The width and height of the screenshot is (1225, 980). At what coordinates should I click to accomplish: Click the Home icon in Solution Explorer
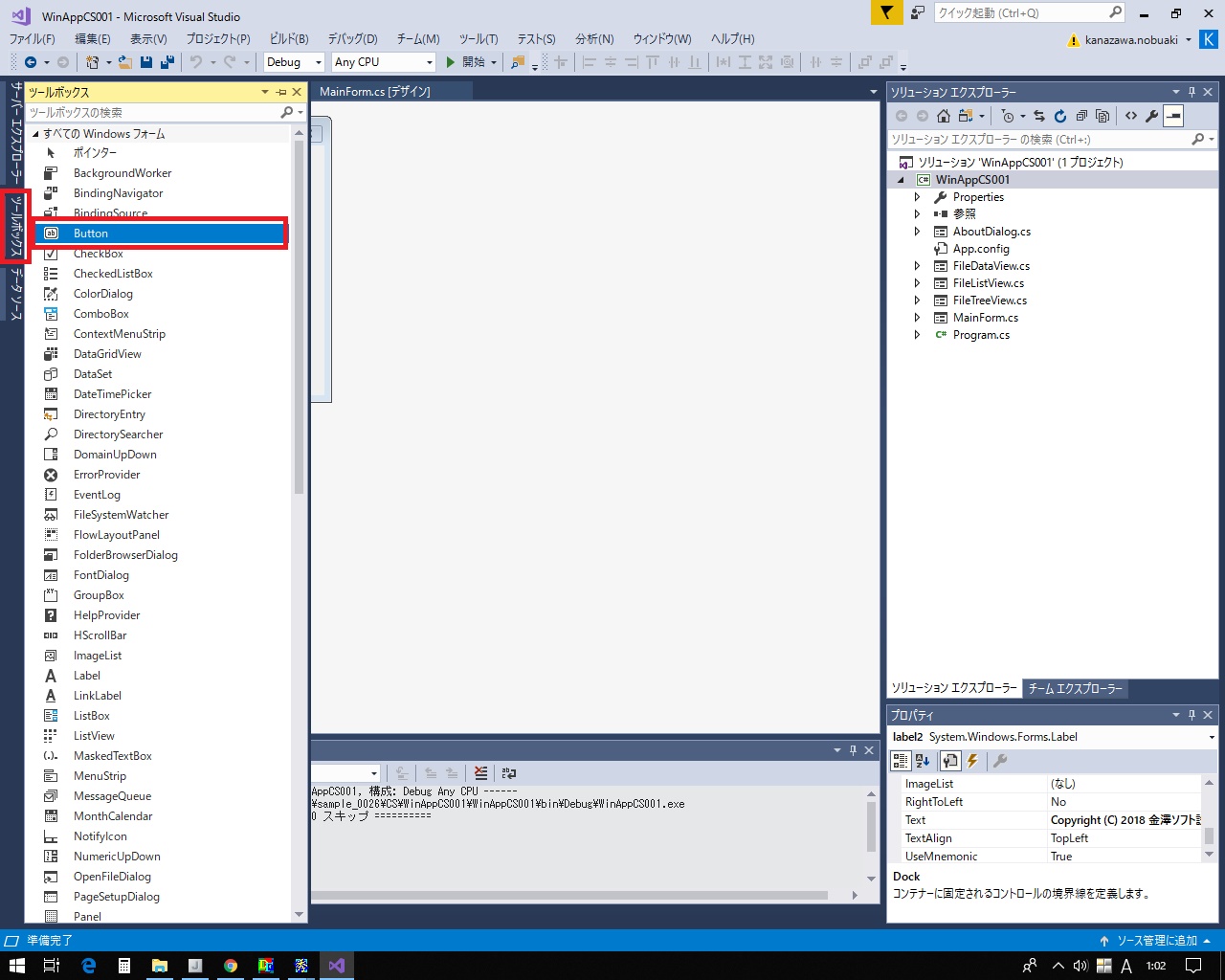click(944, 116)
